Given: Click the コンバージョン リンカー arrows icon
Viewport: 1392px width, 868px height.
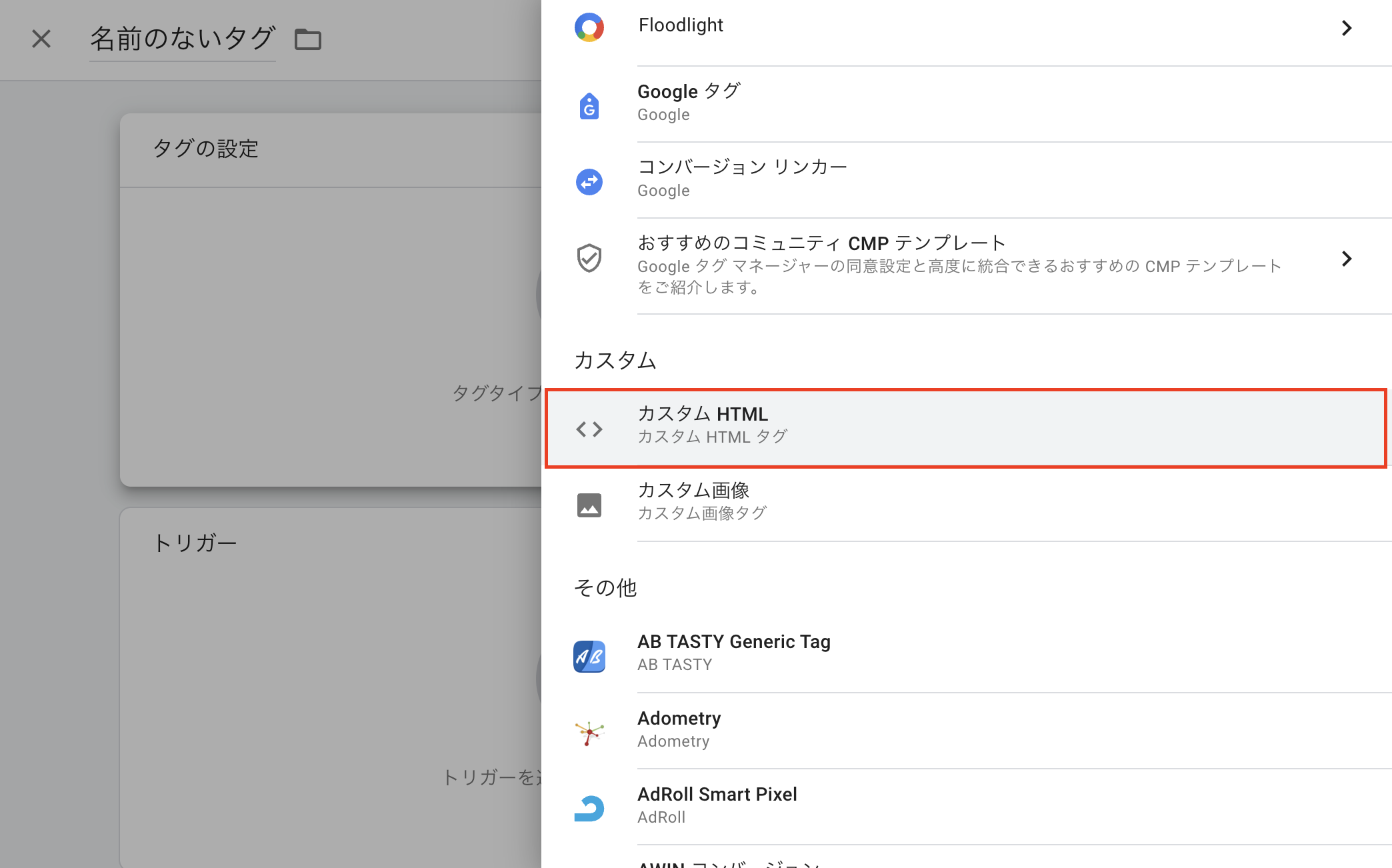Looking at the screenshot, I should click(589, 181).
